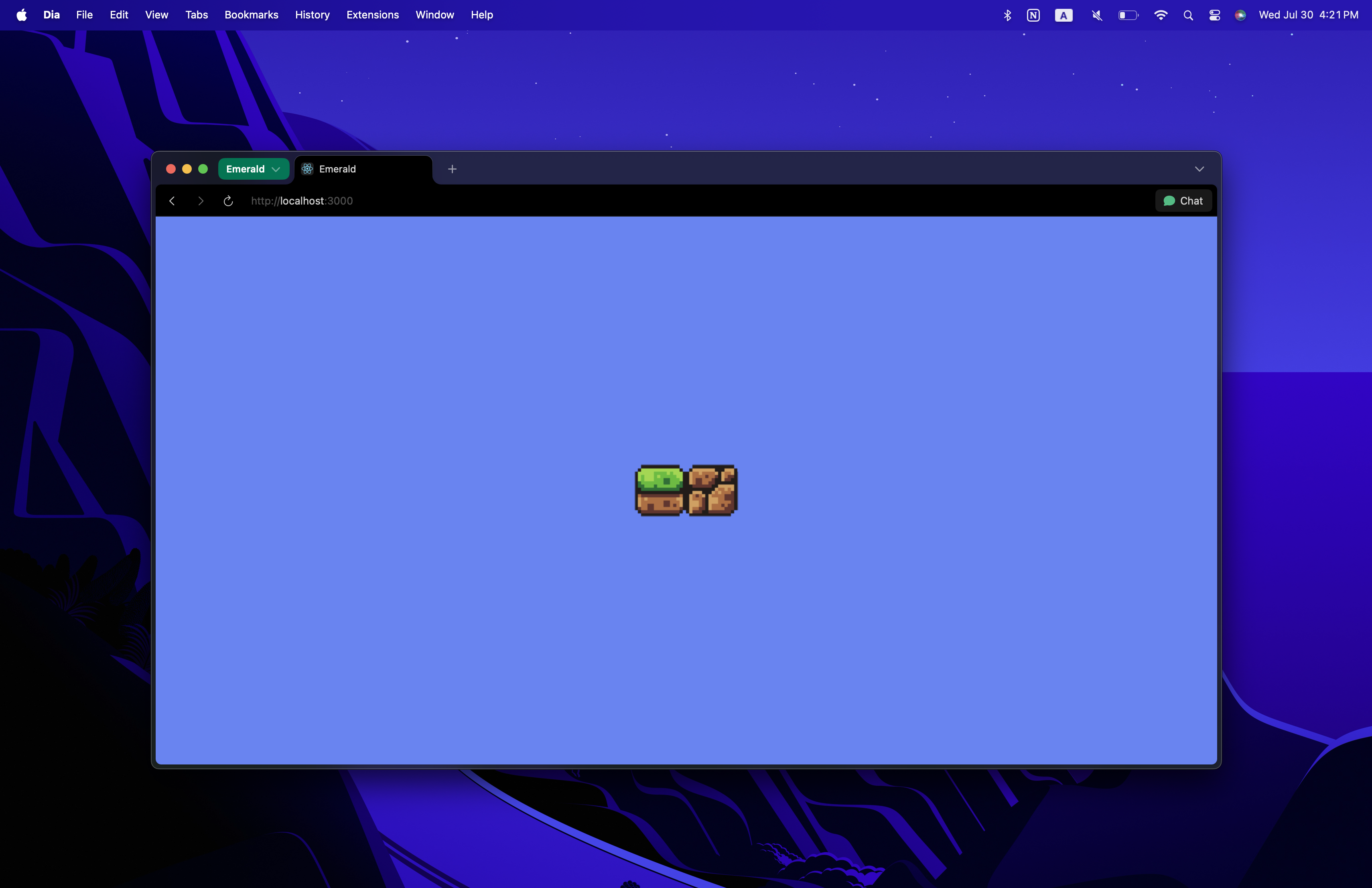Image resolution: width=1372 pixels, height=888 pixels.
Task: Open the Bookmarks menu
Action: (x=252, y=15)
